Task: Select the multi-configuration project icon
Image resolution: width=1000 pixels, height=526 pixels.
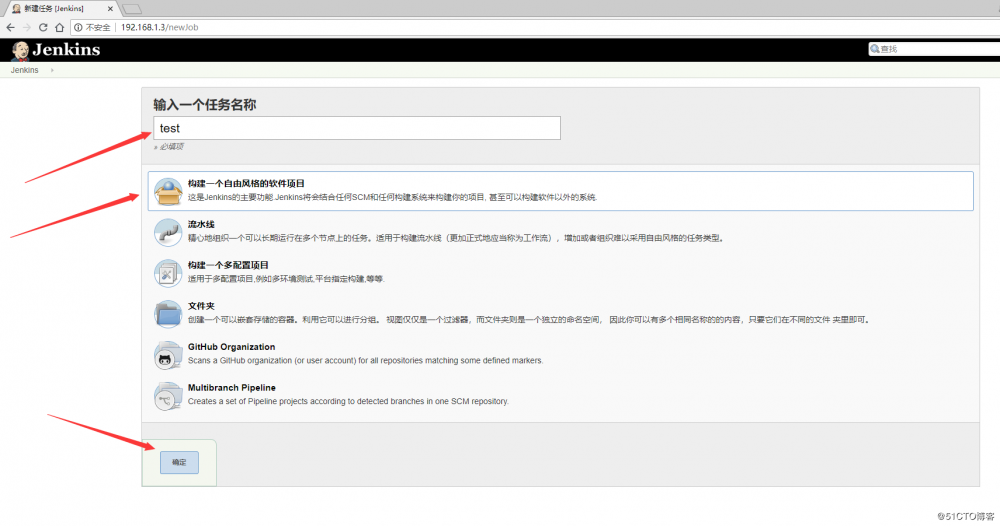Action: point(168,273)
